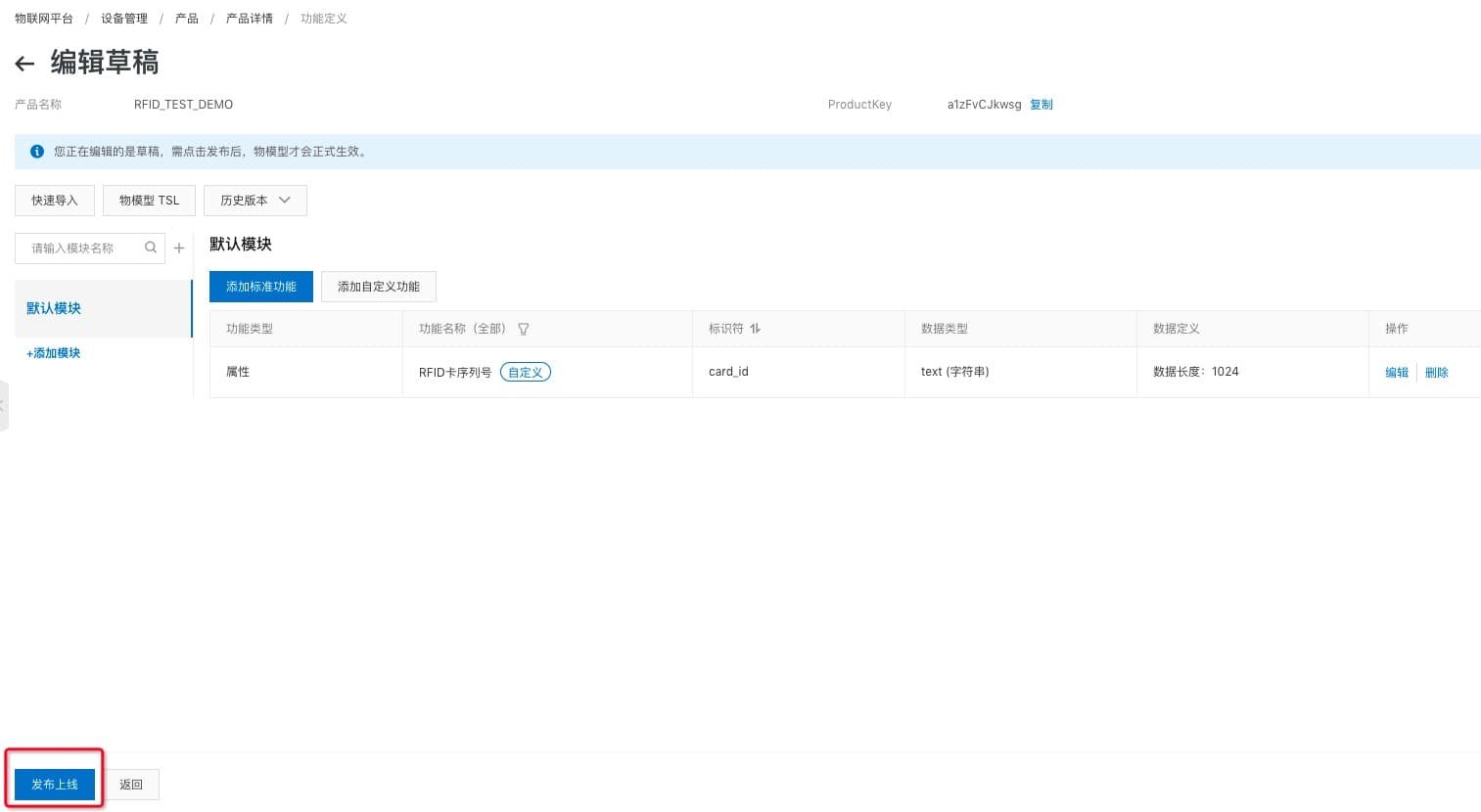The width and height of the screenshot is (1481, 812).
Task: Open 物模型 TSL
Action: (x=149, y=201)
